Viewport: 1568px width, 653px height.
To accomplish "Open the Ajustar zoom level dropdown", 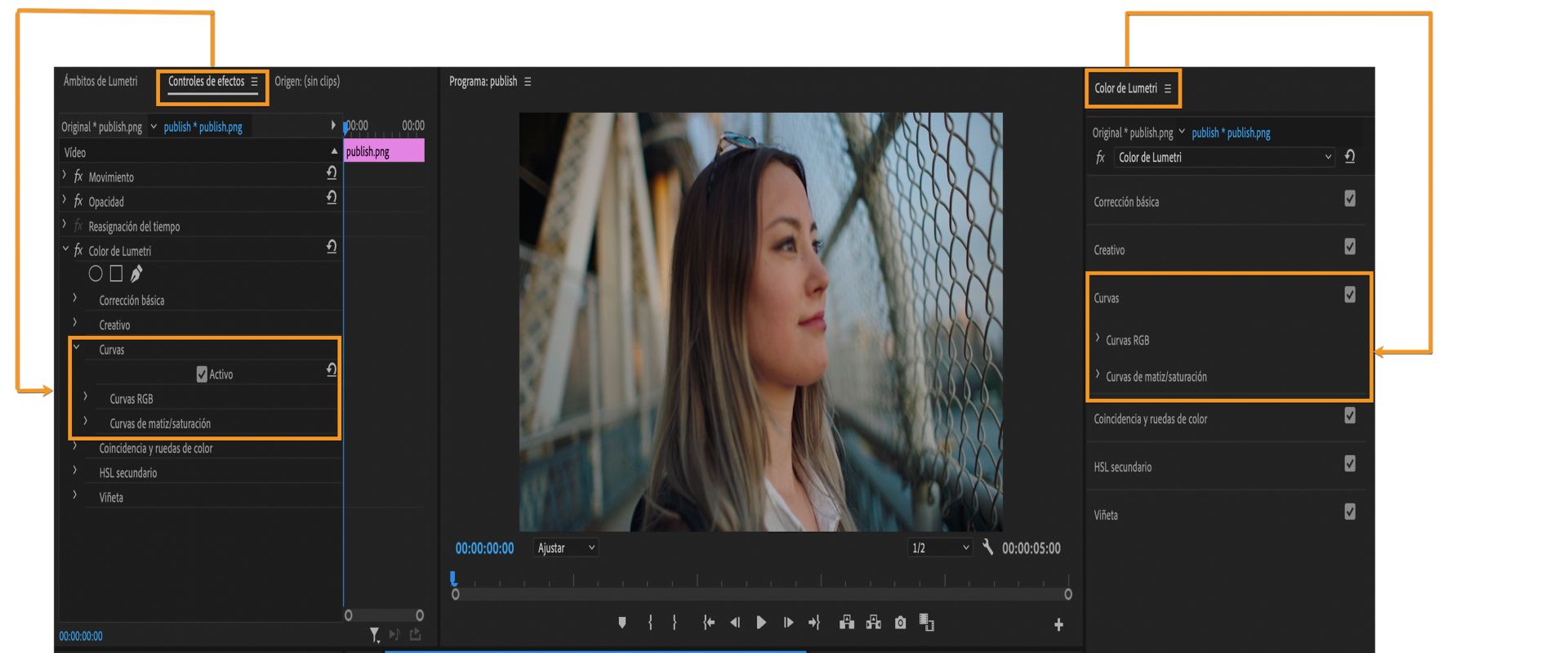I will click(566, 548).
